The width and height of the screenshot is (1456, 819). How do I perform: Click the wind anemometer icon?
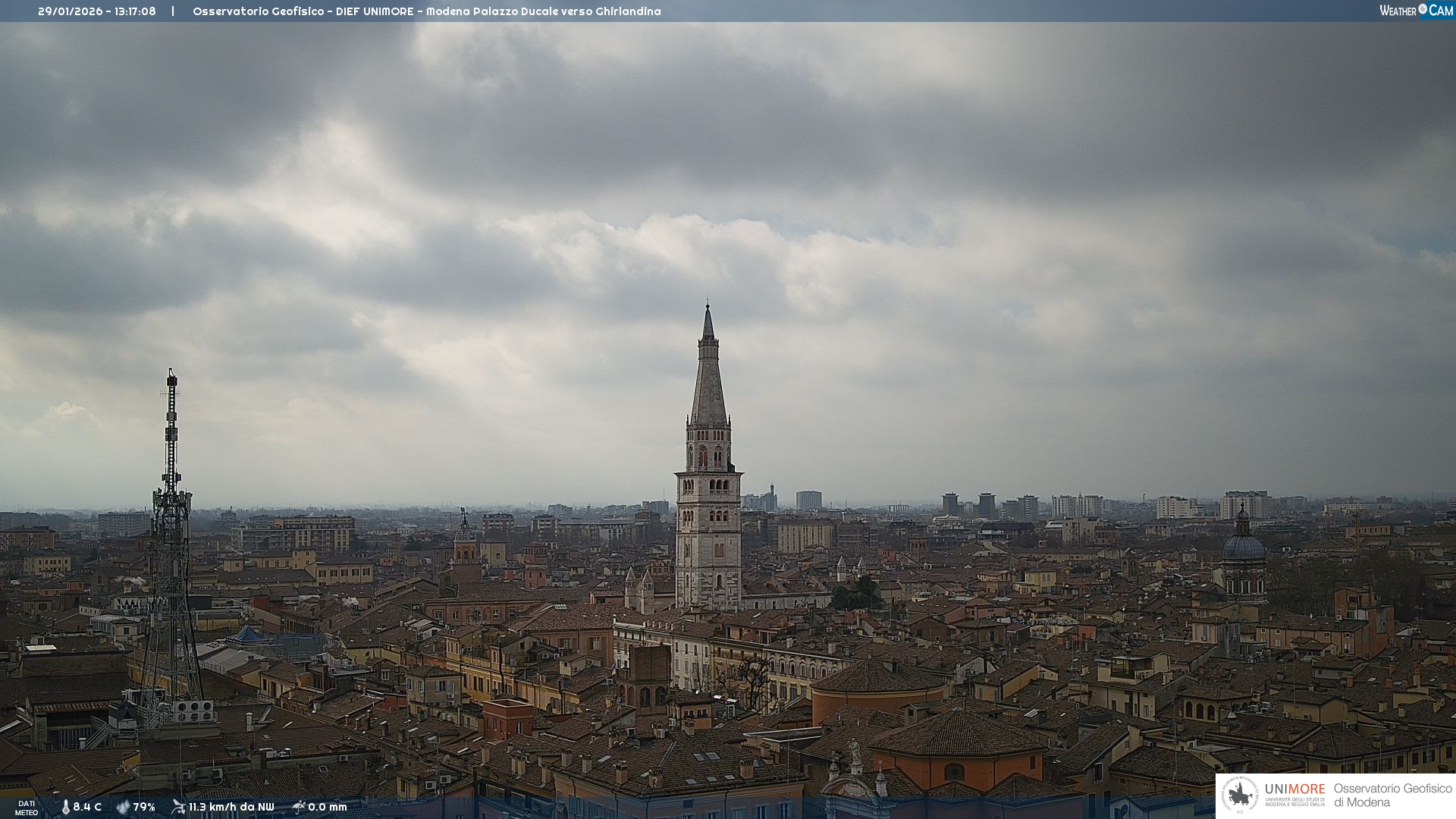178,807
